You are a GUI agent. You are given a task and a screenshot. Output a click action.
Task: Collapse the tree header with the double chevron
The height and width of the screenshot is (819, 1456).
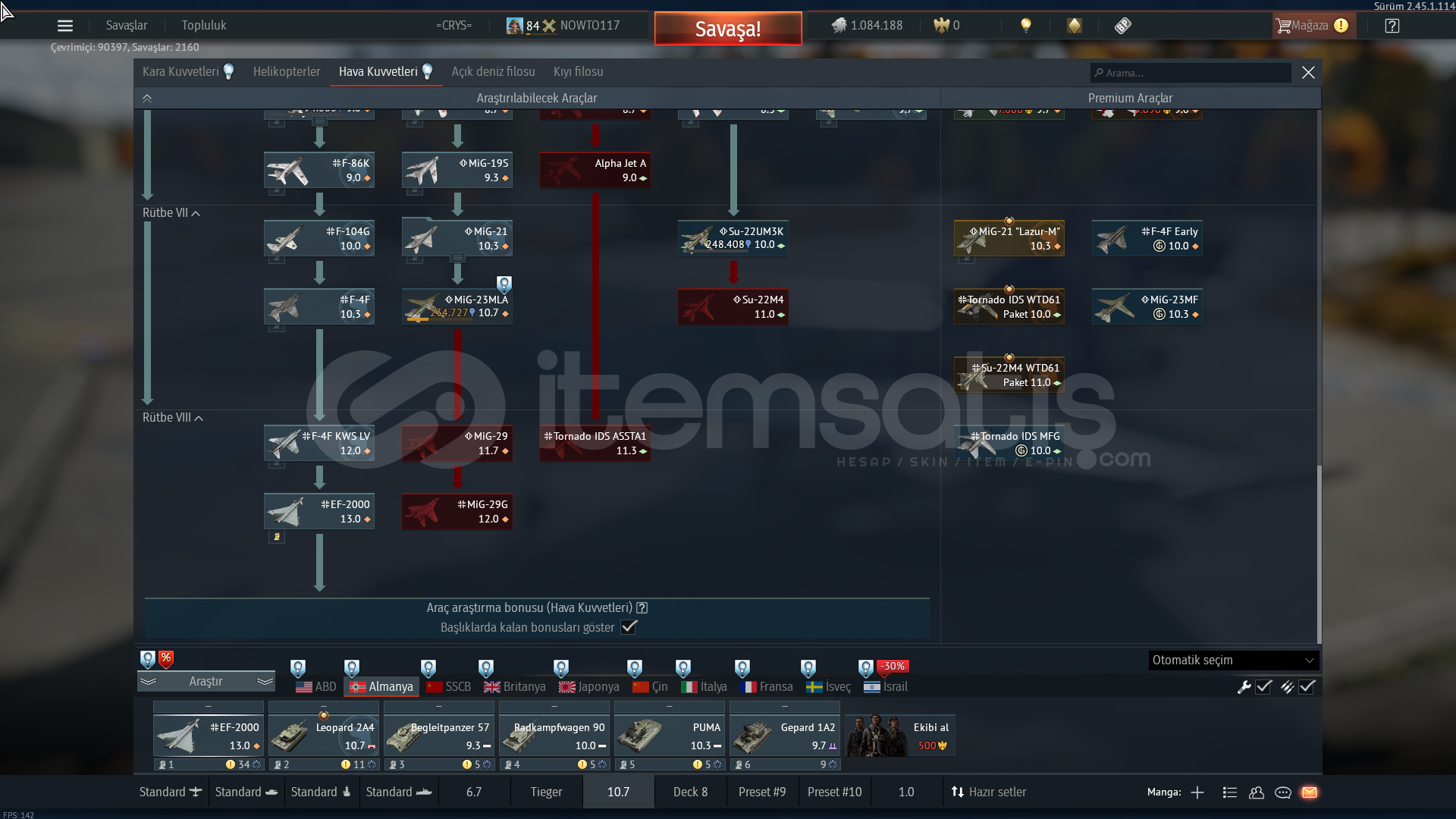(147, 98)
